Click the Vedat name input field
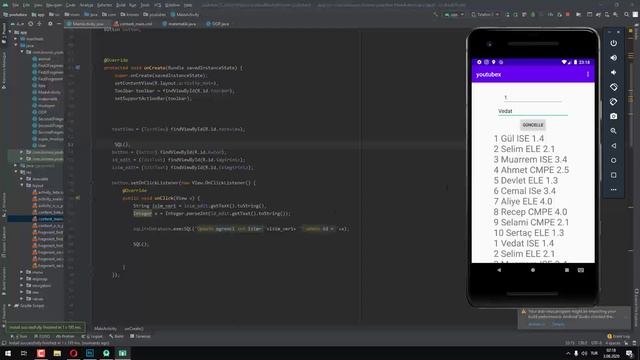The height and width of the screenshot is (360, 640). click(x=533, y=111)
